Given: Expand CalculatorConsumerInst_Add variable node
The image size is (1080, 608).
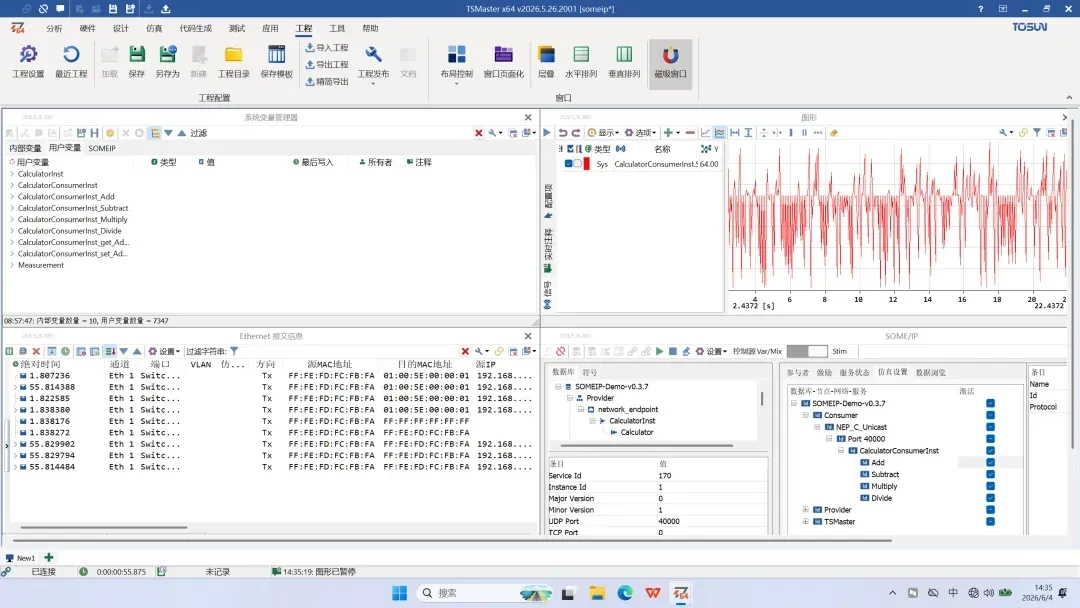Looking at the screenshot, I should [12, 196].
